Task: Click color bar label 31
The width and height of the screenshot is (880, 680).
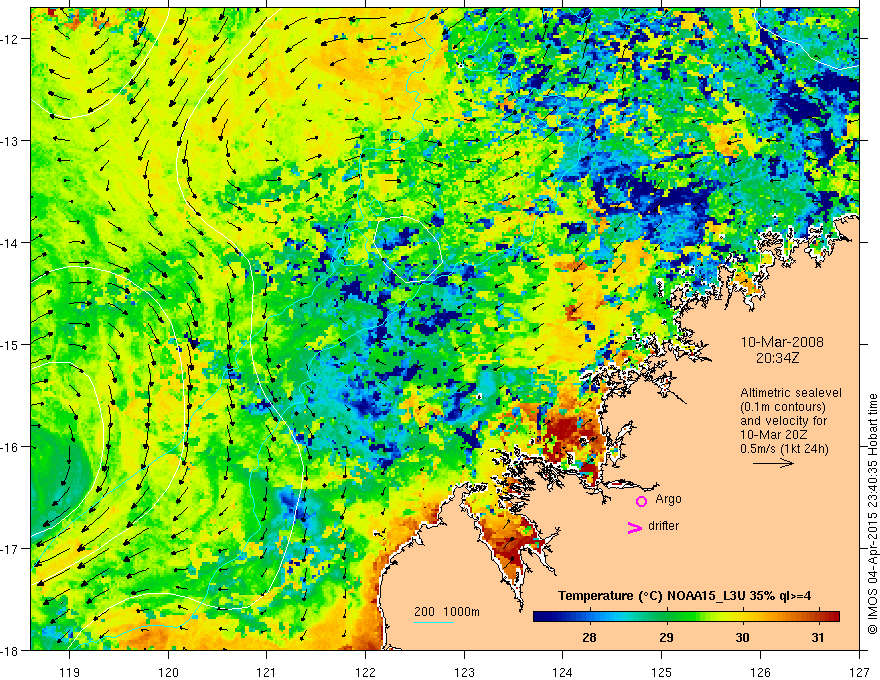Action: pos(818,638)
